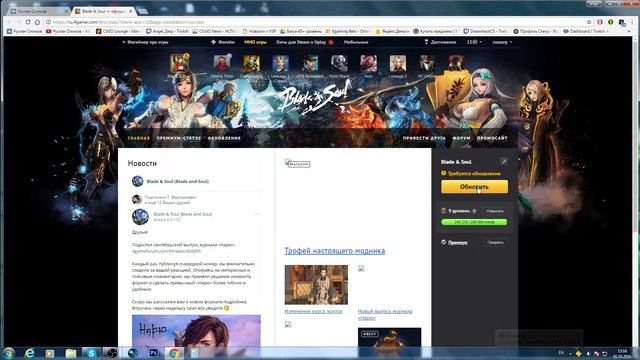This screenshot has height=360, width=640.
Task: Select the Blade & Soul game icon
Action: 180,64
